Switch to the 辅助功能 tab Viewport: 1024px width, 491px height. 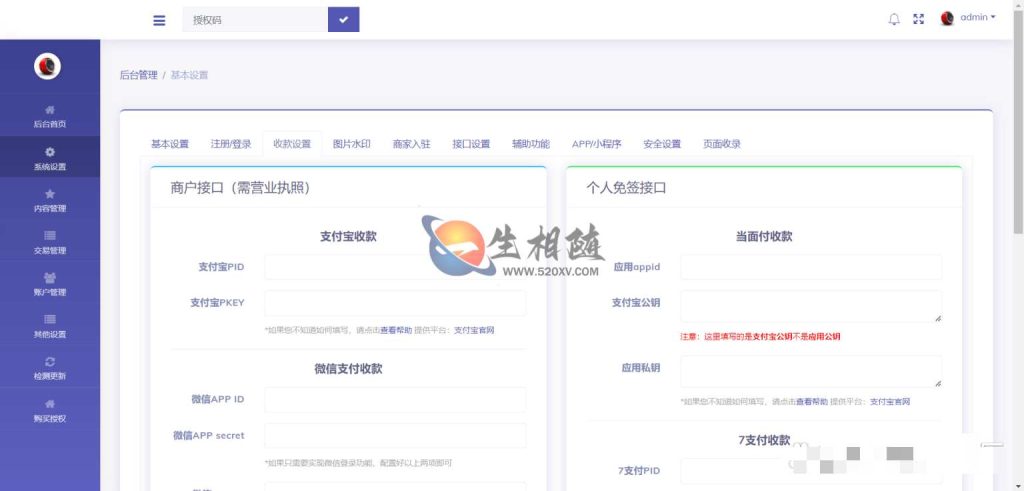point(531,144)
